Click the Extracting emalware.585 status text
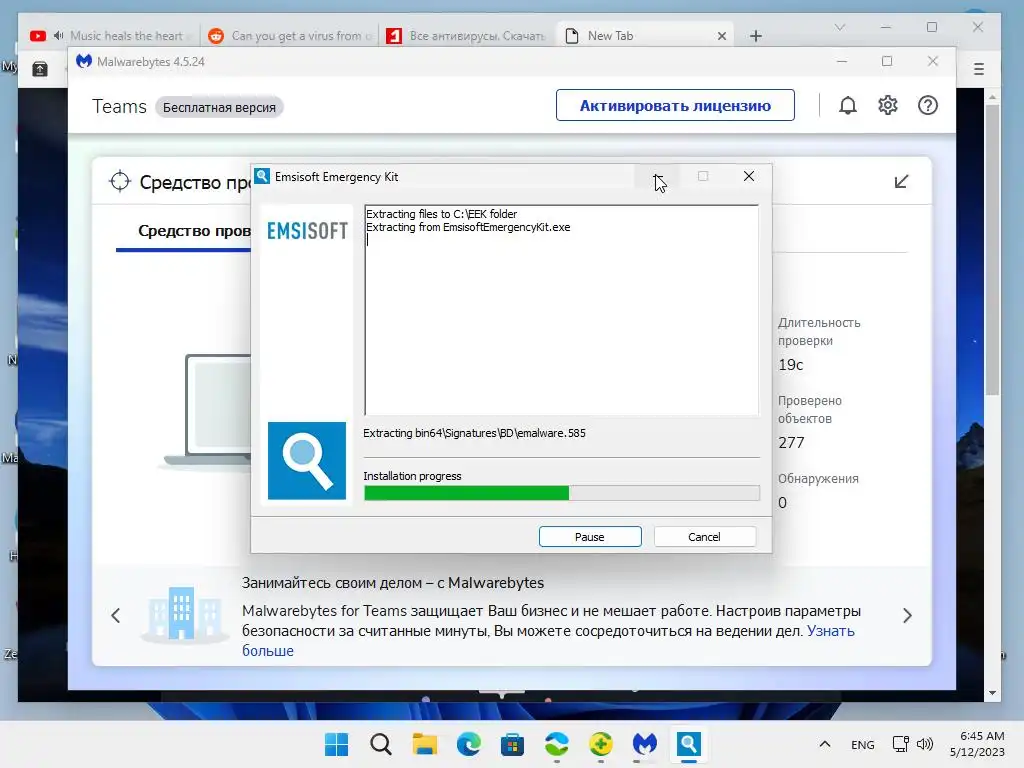 tap(474, 433)
